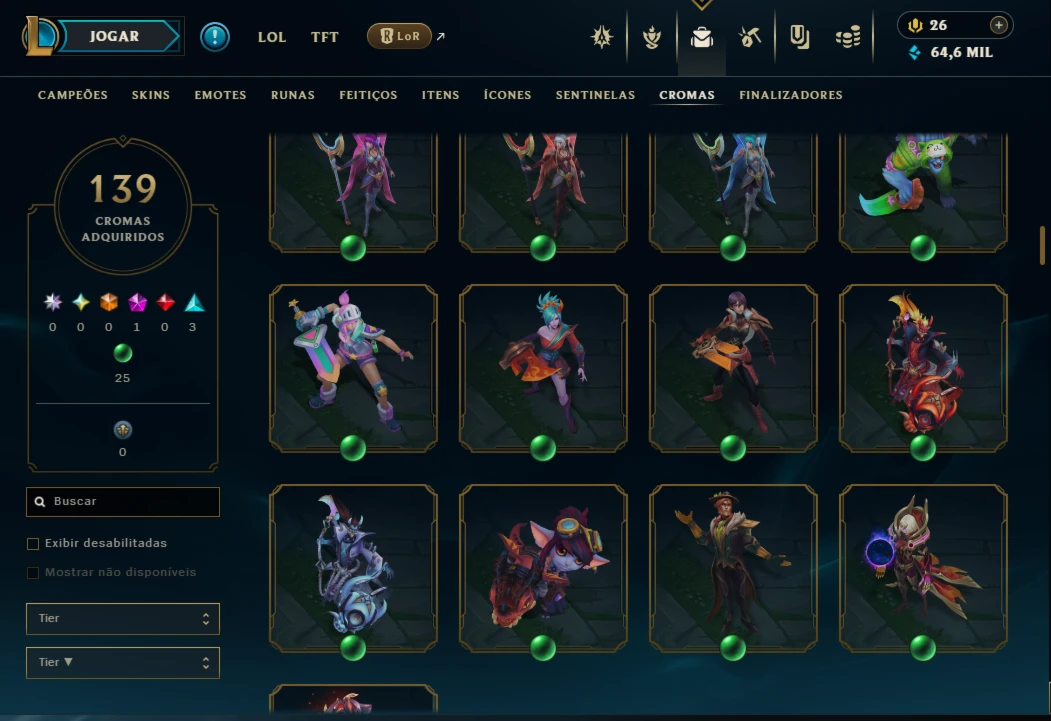Click the vertical scrollbar thumb

(x=1042, y=245)
